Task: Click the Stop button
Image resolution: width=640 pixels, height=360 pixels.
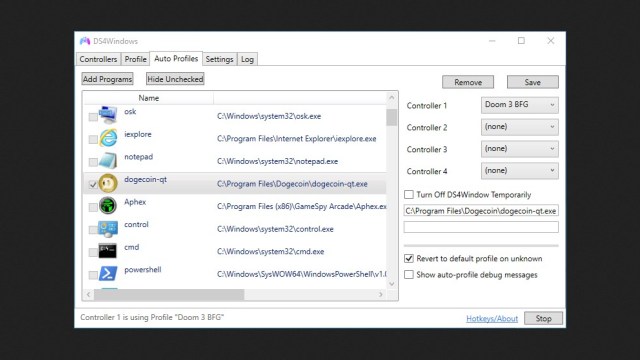Action: 543,318
